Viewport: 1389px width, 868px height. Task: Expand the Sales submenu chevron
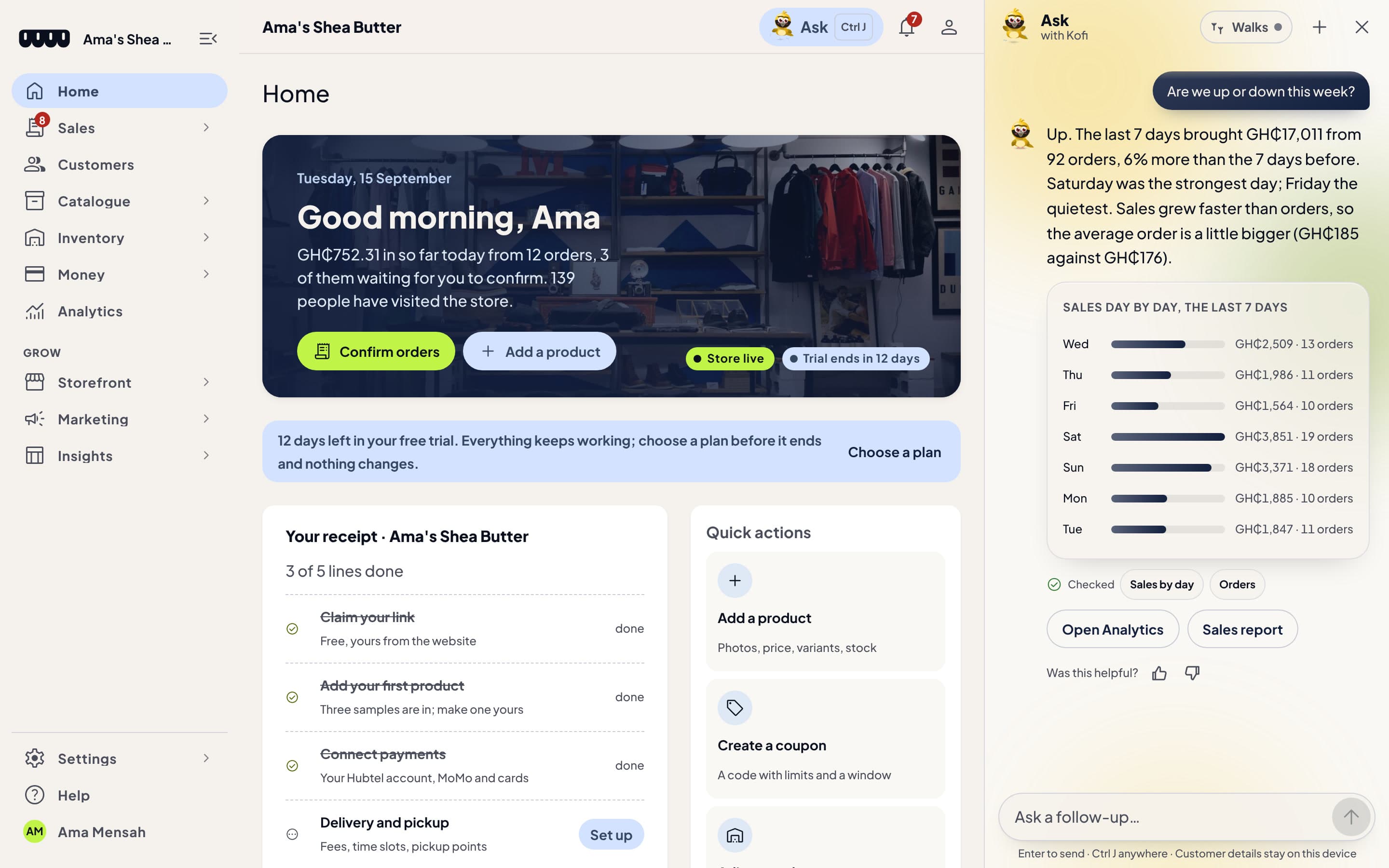click(x=206, y=127)
